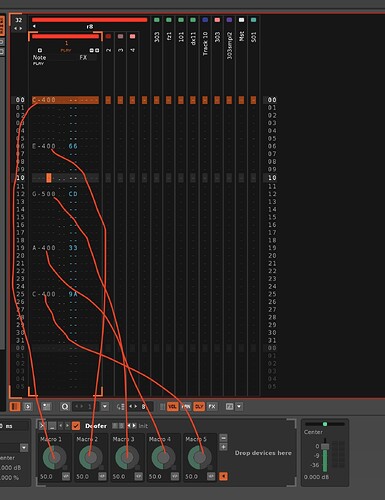
Task: Select the 303smpl2 track header
Action: (229, 46)
